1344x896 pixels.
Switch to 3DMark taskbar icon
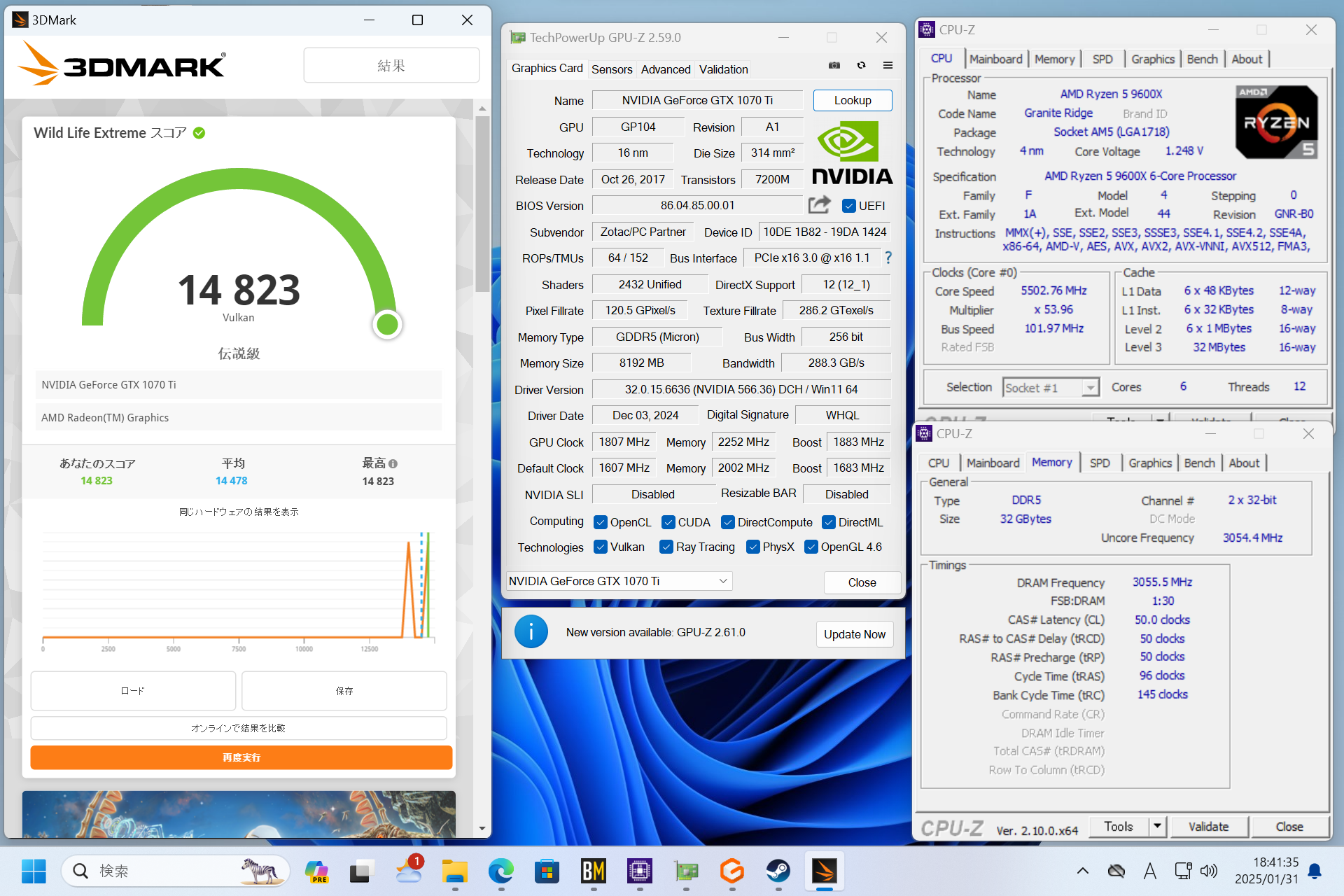coord(825,871)
